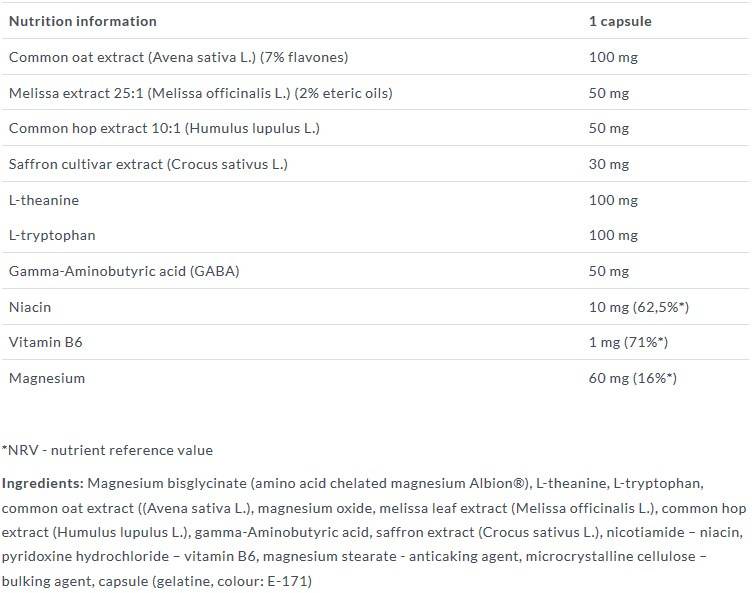Click the L-theanine row label
Viewport: 752px width, 593px height.
(x=44, y=200)
